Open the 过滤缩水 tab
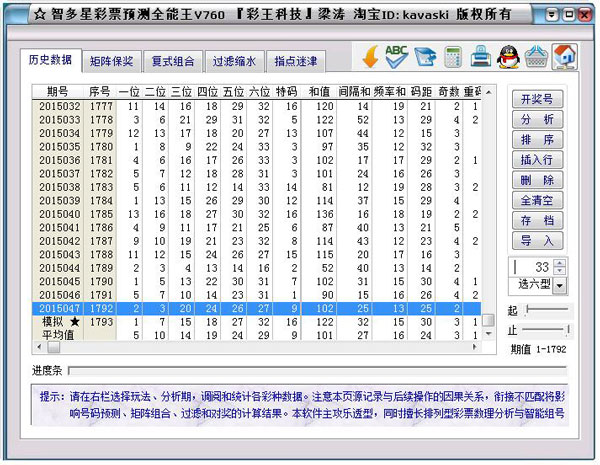 (x=234, y=61)
